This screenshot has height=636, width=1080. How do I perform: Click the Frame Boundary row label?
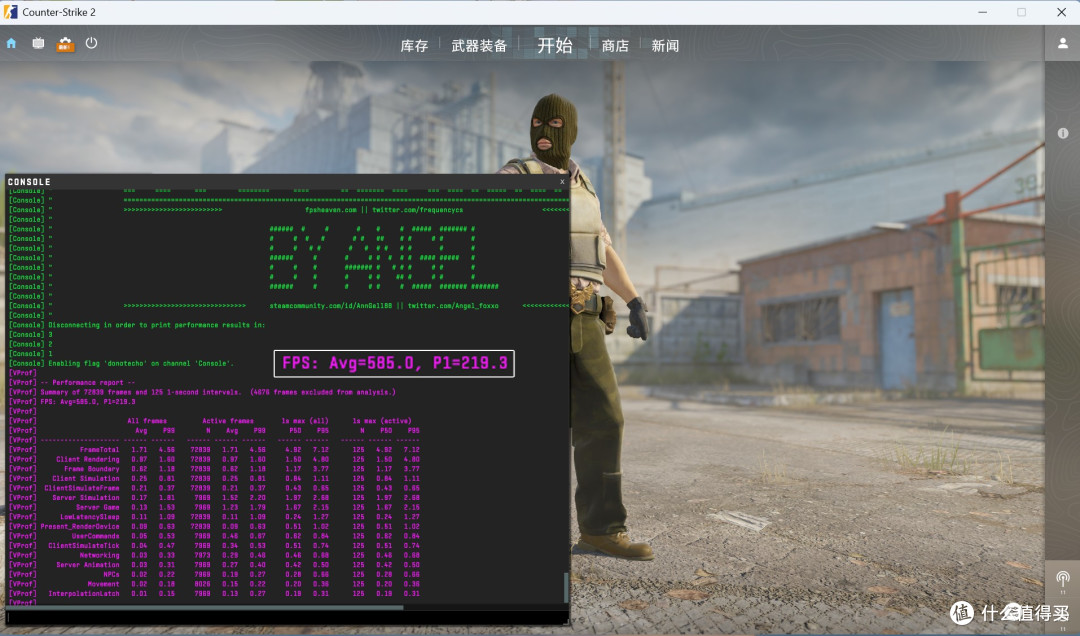pyautogui.click(x=92, y=469)
